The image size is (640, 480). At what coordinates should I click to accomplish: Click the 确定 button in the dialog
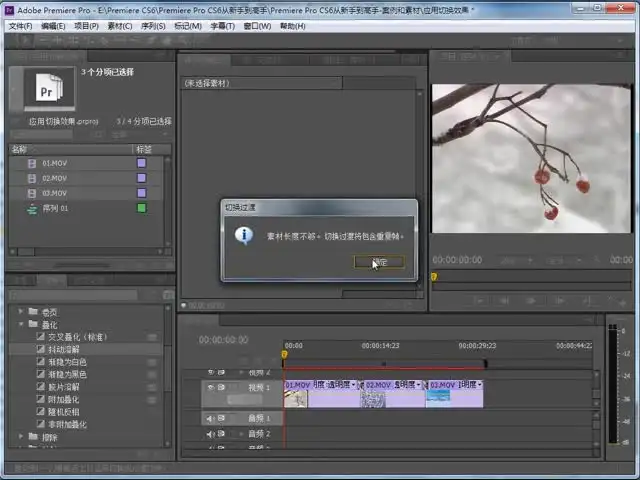379,262
